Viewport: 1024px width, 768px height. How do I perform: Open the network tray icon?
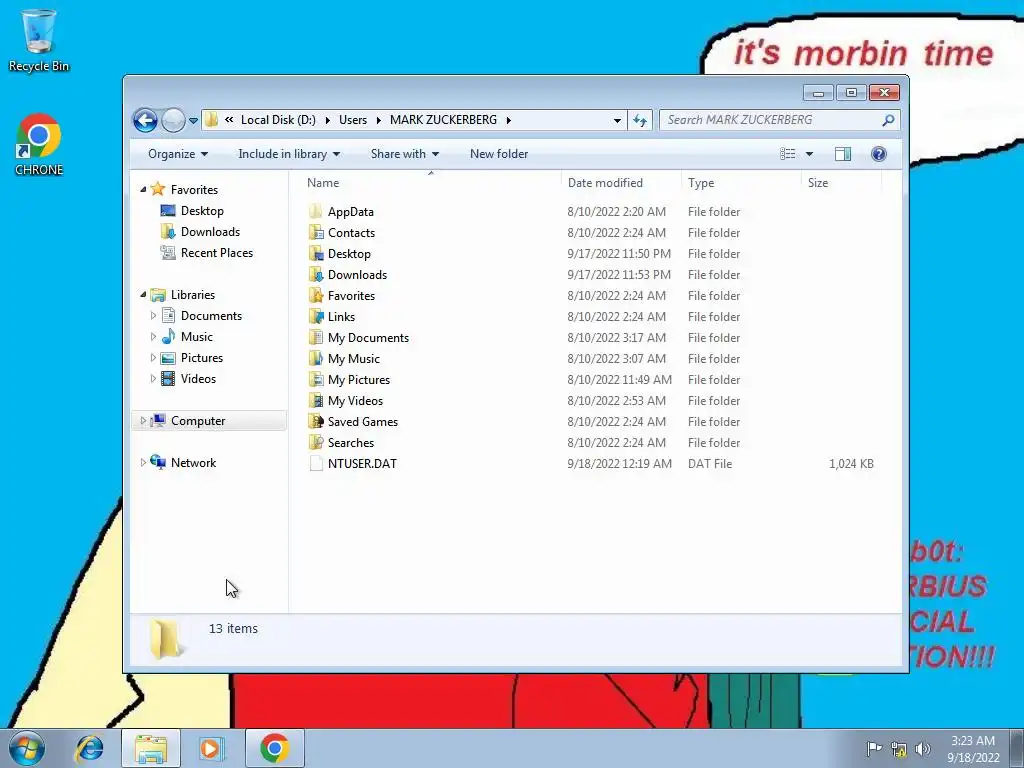coord(899,749)
